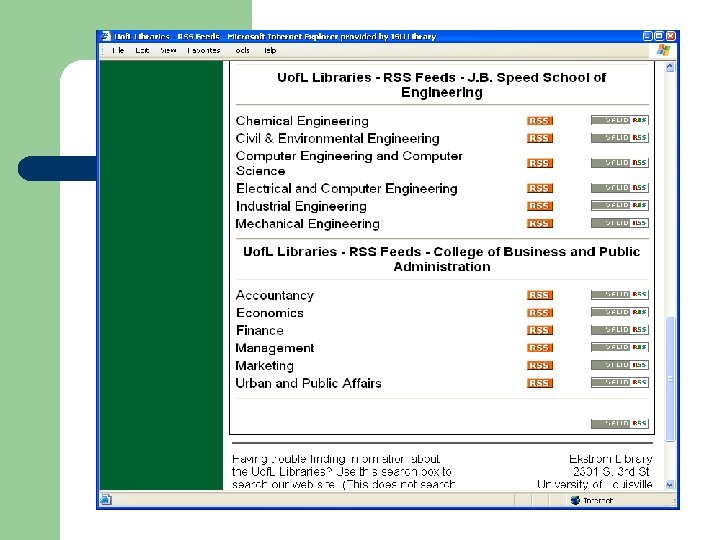Click the J.B. Speed School of Engineering heading
The image size is (720, 540).
click(x=442, y=85)
